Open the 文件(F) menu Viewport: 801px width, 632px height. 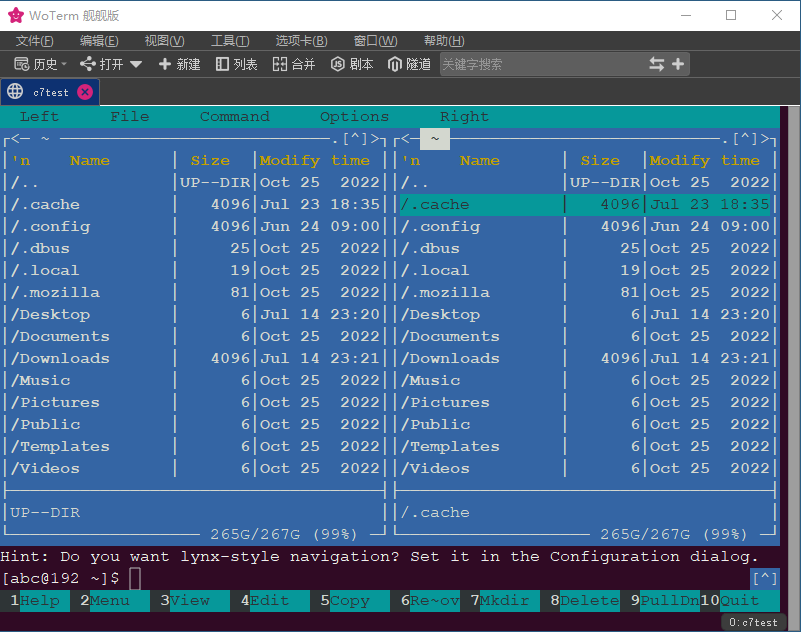35,40
